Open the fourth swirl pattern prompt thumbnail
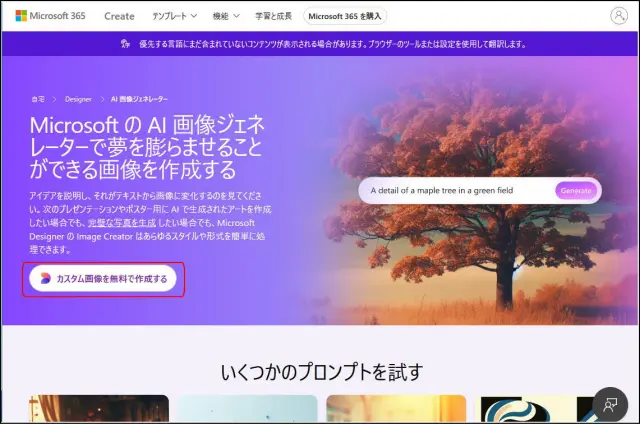This screenshot has height=424, width=640. point(539,408)
